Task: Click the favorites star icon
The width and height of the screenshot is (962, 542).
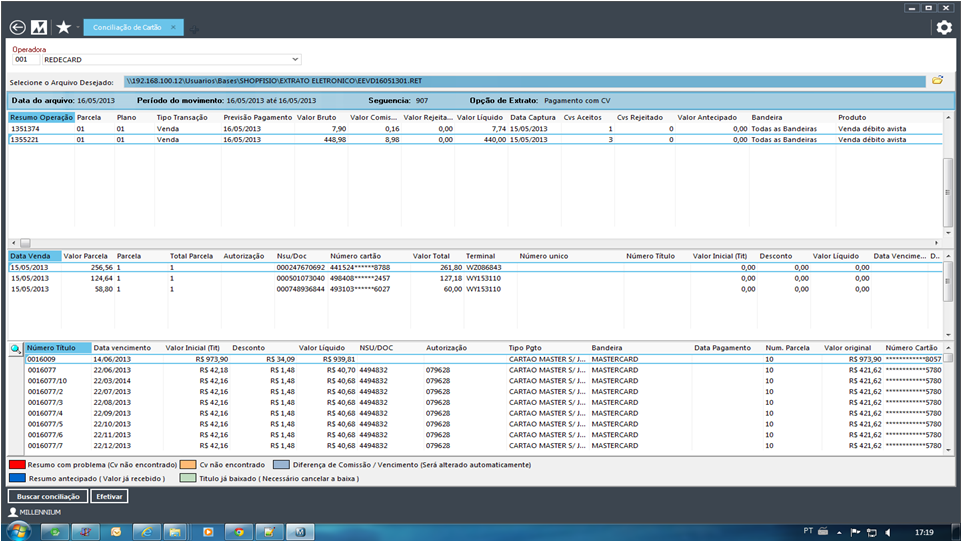Action: coord(63,27)
